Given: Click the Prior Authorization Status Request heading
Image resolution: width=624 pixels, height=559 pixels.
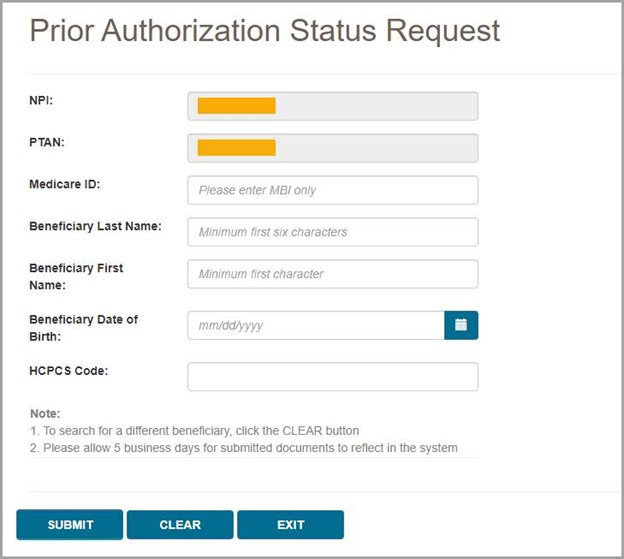Looking at the screenshot, I should [x=265, y=31].
